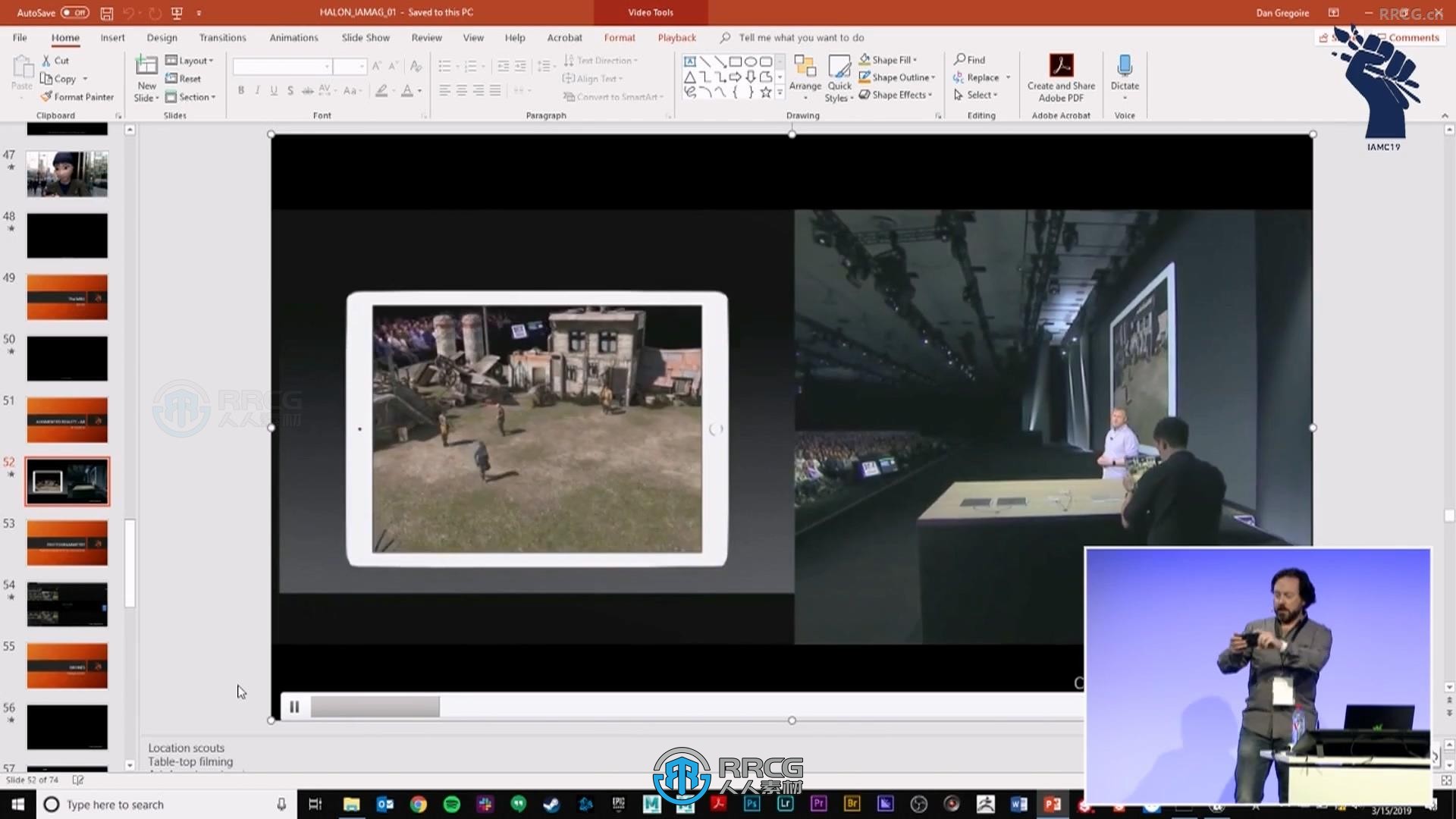The image size is (1456, 819).
Task: Pause the video playback
Action: coord(294,707)
